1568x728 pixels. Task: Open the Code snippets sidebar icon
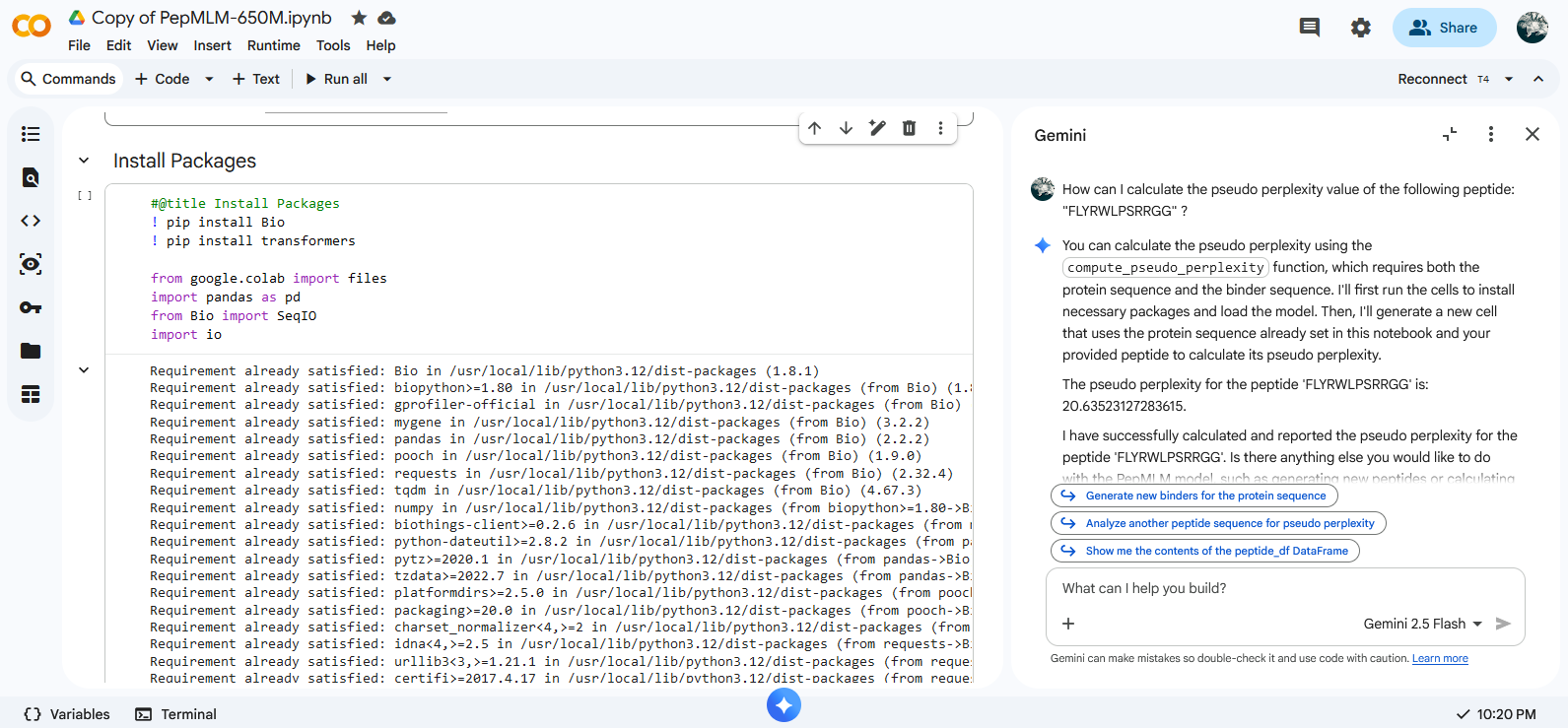[x=31, y=221]
